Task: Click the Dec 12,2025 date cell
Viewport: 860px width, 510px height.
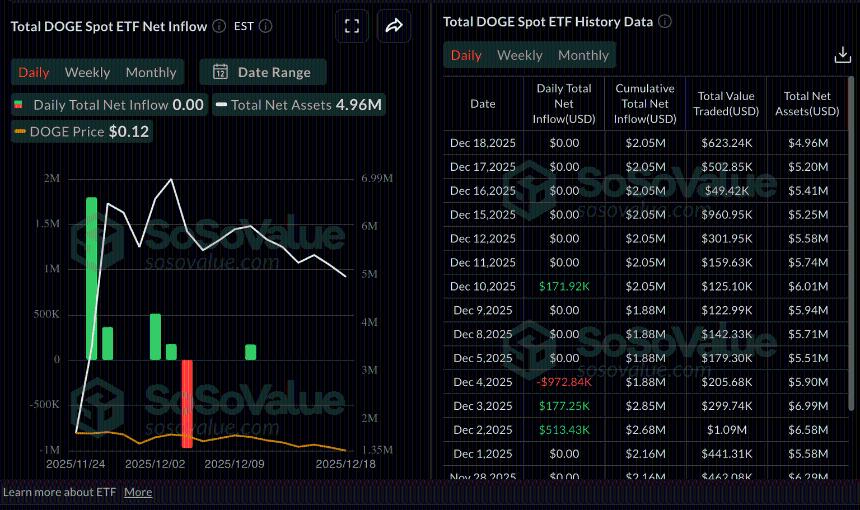Action: (x=483, y=239)
